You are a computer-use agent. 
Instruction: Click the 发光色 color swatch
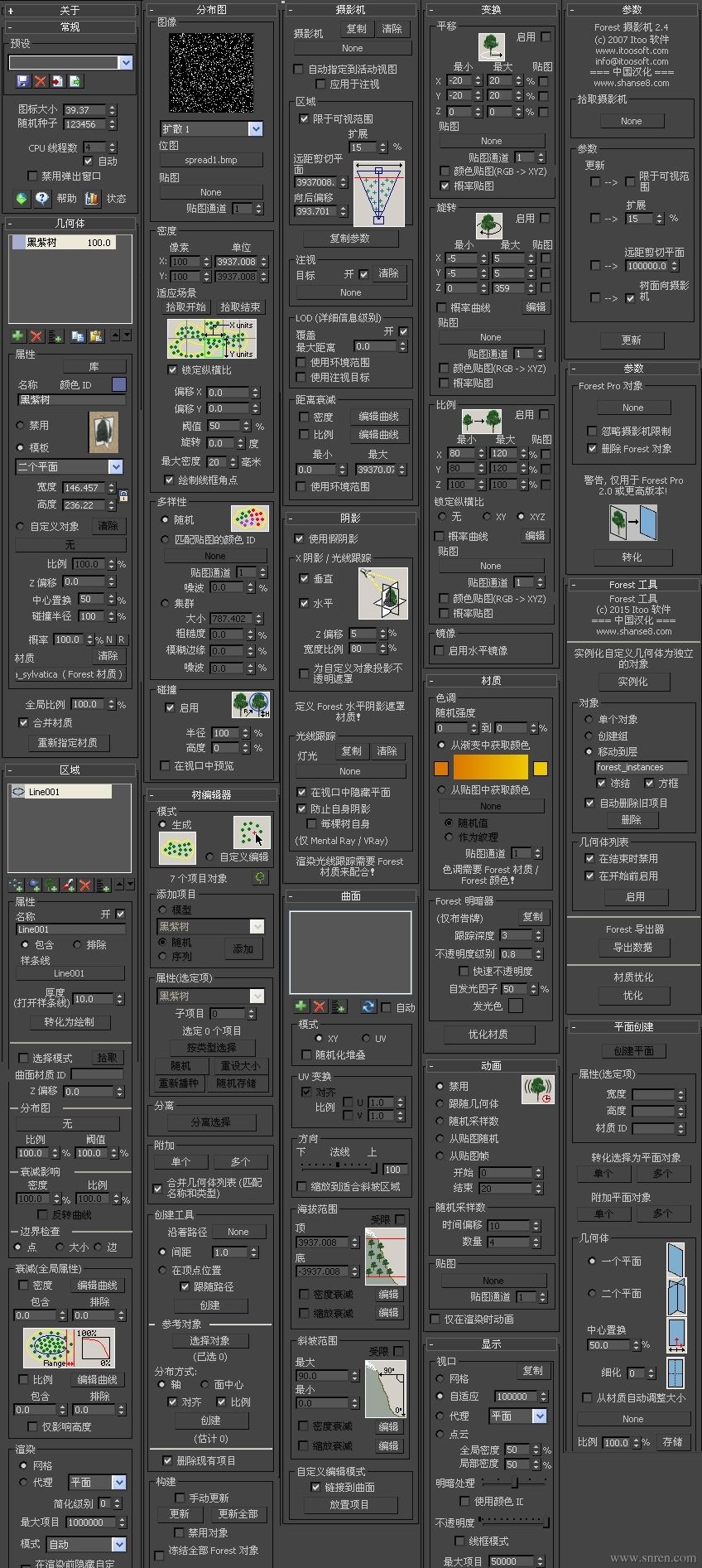pos(515,1006)
